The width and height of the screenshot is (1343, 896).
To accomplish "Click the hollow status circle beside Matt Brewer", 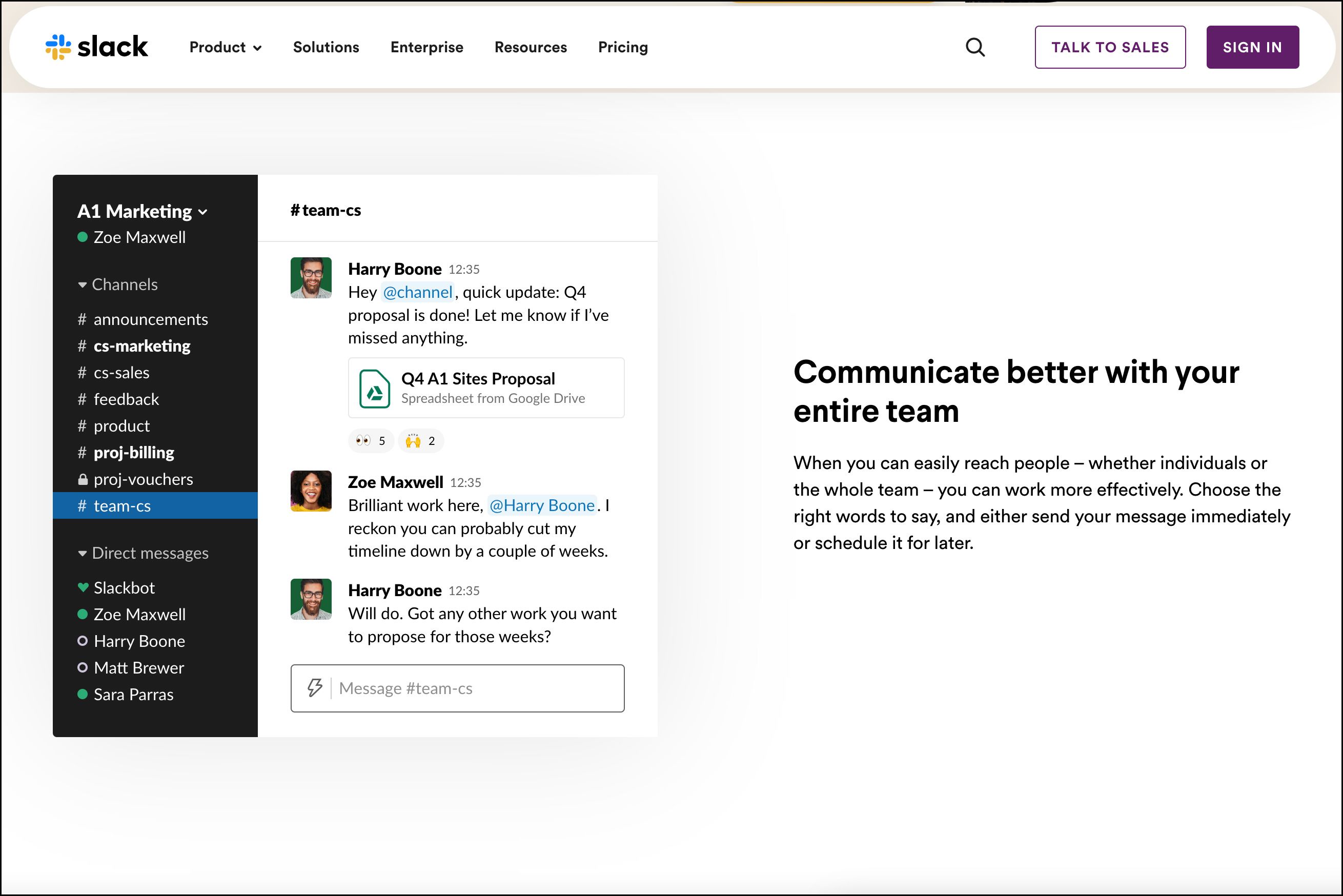I will [83, 667].
